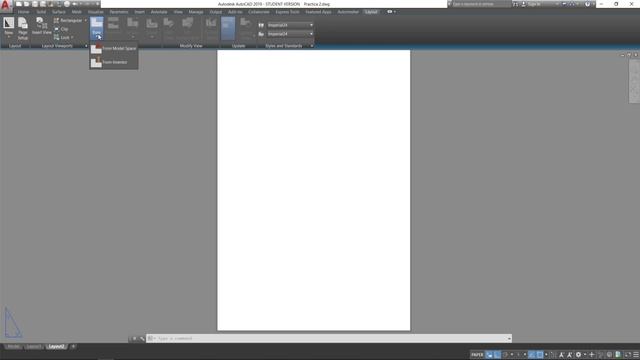Click the PAPER space status button
This screenshot has width=640, height=360.
[477, 355]
